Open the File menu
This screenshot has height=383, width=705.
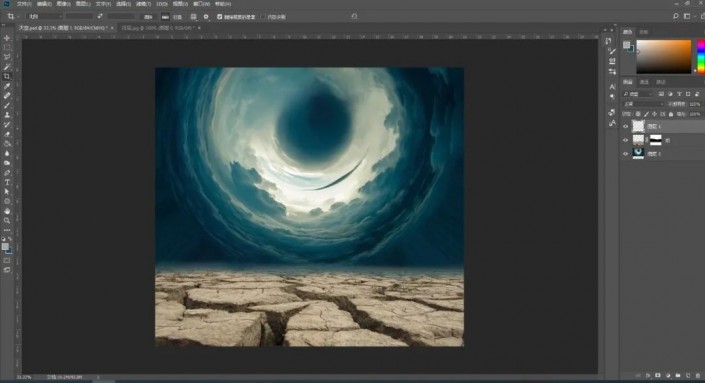coord(24,4)
